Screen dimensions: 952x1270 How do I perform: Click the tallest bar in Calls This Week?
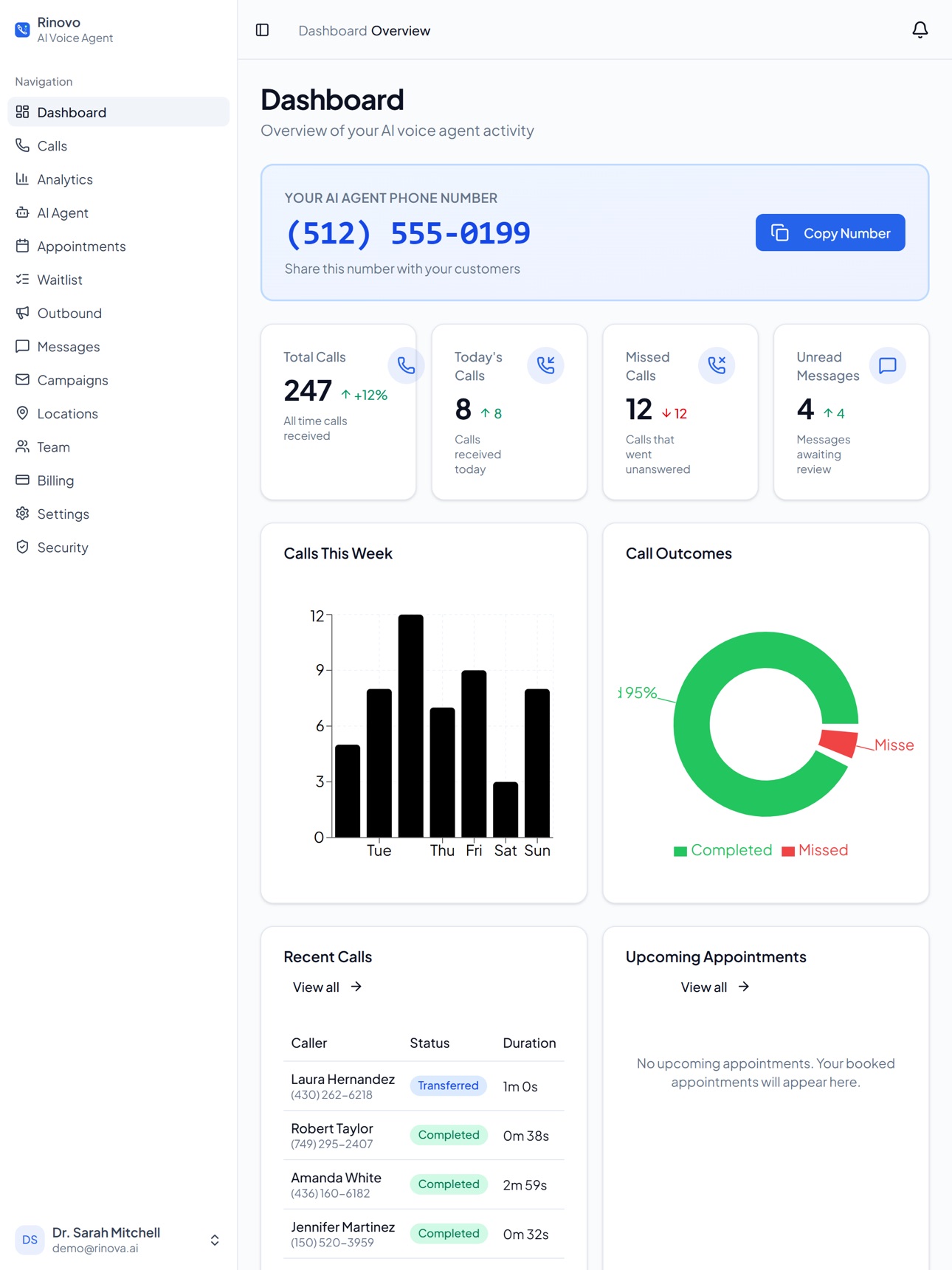pyautogui.click(x=411, y=725)
